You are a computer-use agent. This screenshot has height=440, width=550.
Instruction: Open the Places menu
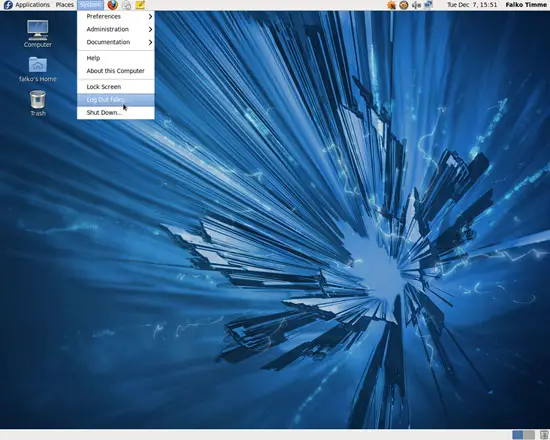pos(65,5)
